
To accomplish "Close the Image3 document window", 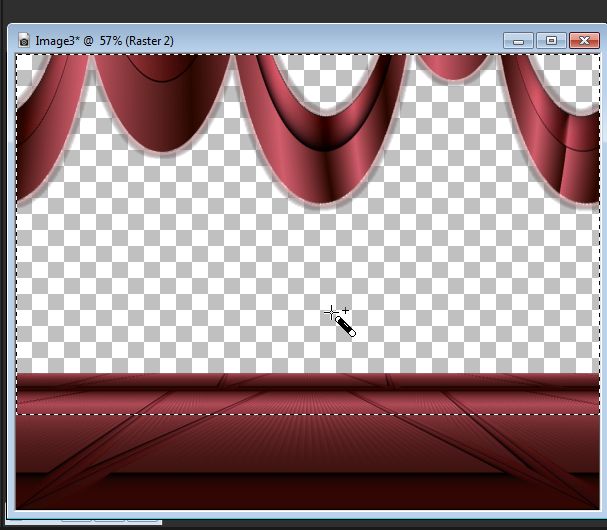I will pyautogui.click(x=584, y=41).
